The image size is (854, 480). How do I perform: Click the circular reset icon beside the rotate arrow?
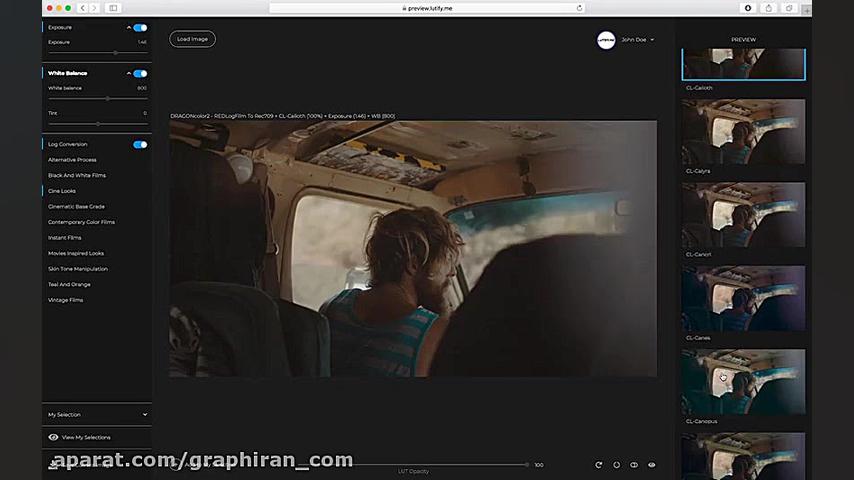pos(617,465)
